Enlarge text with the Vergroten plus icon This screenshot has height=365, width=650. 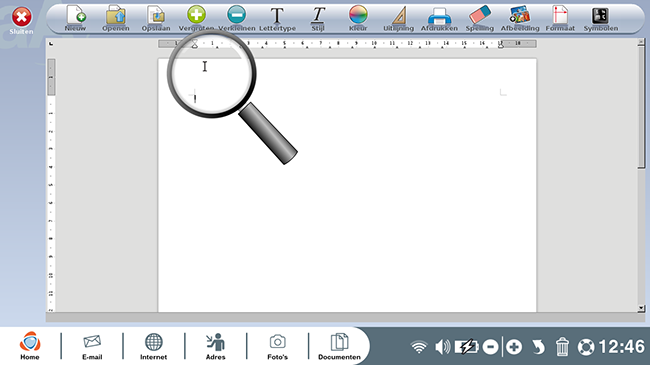[x=196, y=18]
